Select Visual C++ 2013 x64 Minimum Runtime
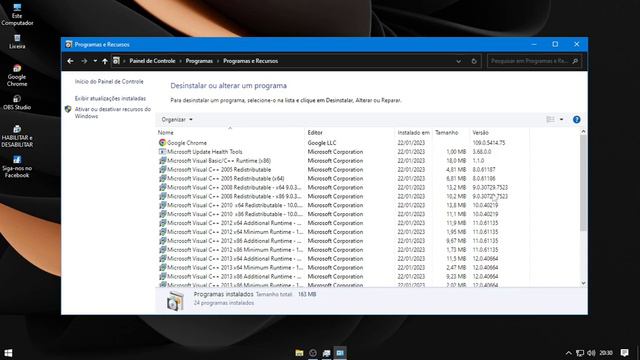640x360 pixels. [x=343, y=268]
